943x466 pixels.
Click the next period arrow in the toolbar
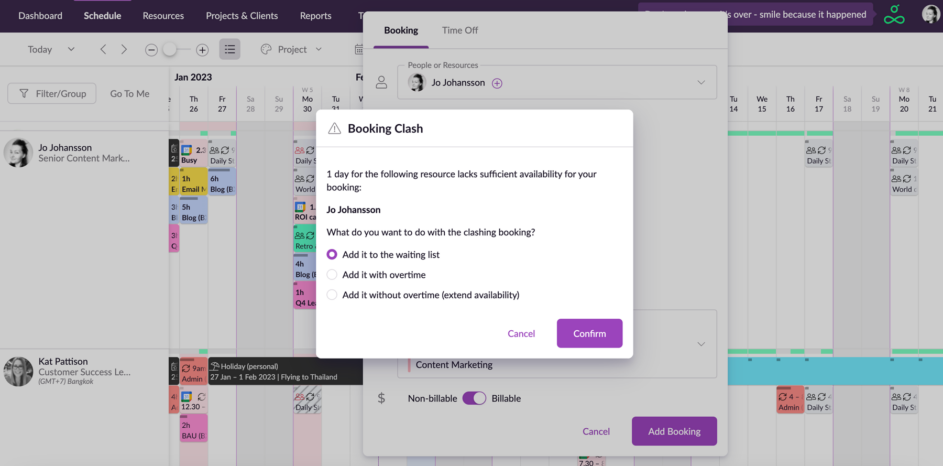pyautogui.click(x=124, y=50)
